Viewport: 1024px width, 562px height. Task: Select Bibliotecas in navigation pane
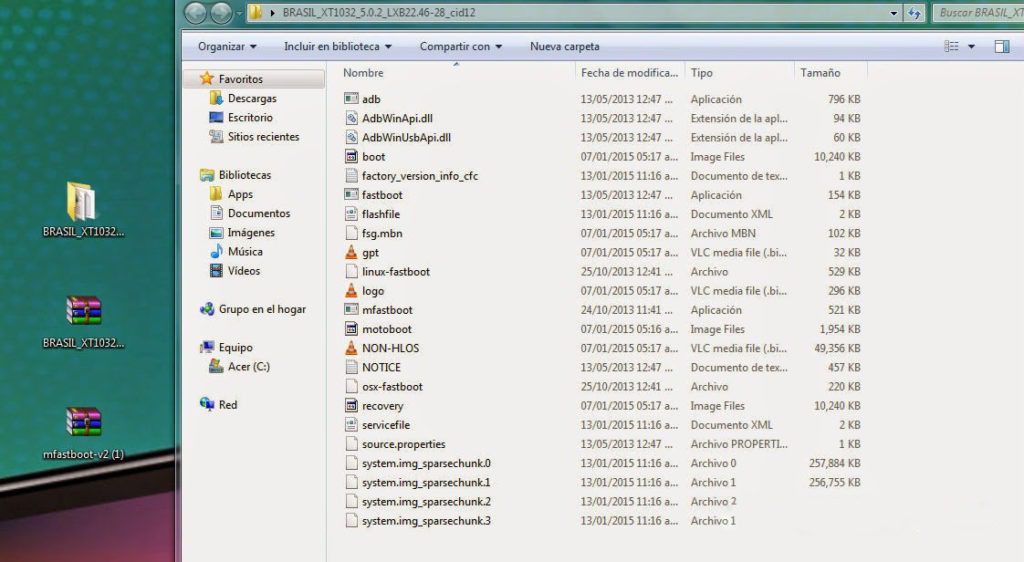pyautogui.click(x=244, y=175)
